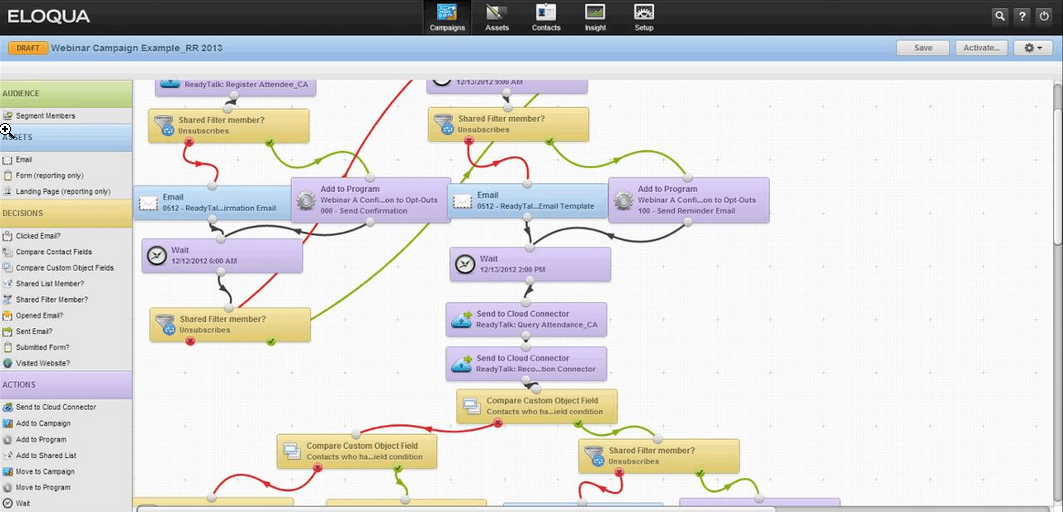Image resolution: width=1063 pixels, height=512 pixels.
Task: Go to the Assets section
Action: click(x=497, y=17)
